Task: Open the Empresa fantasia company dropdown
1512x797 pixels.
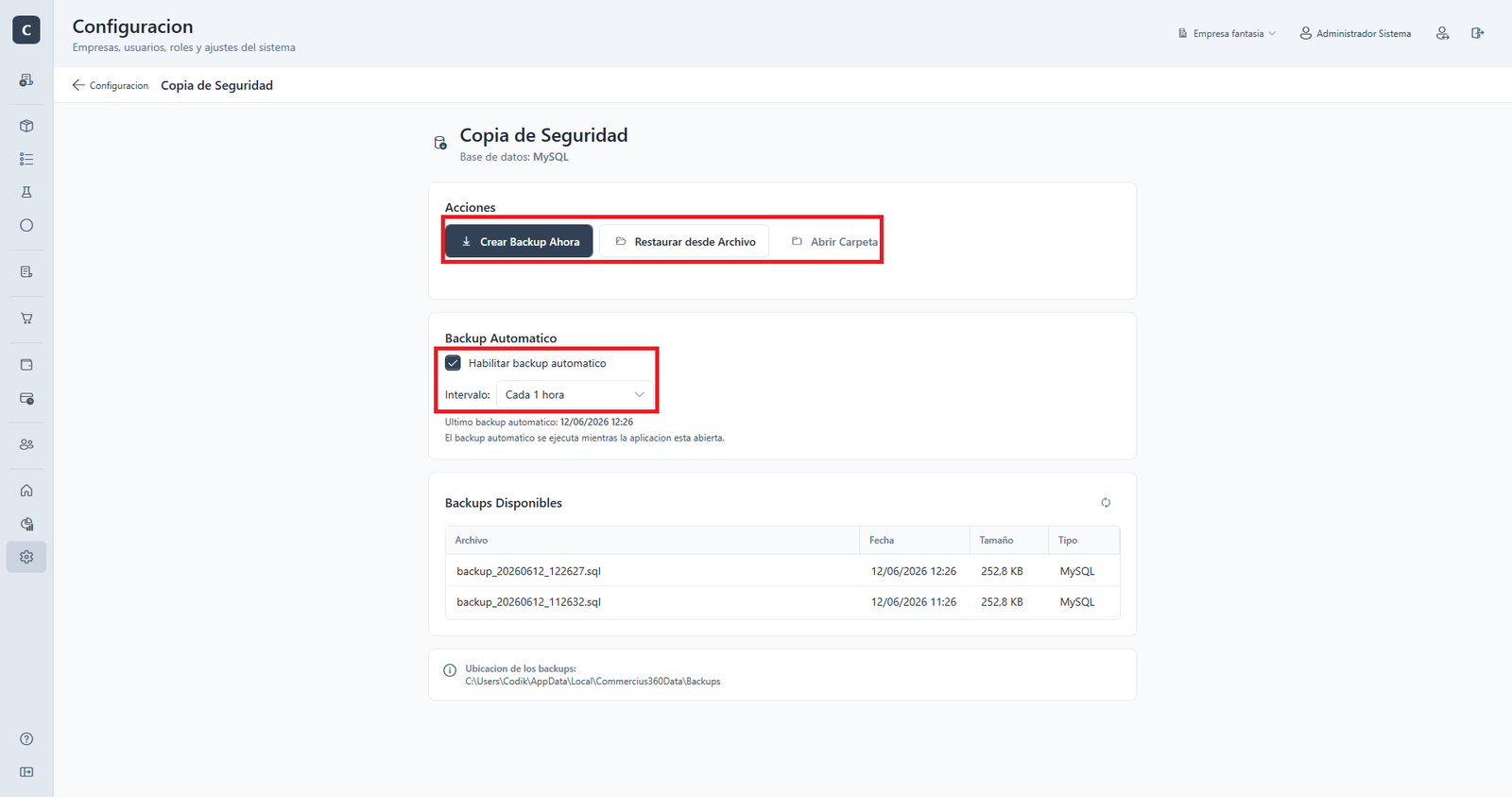Action: pyautogui.click(x=1227, y=33)
